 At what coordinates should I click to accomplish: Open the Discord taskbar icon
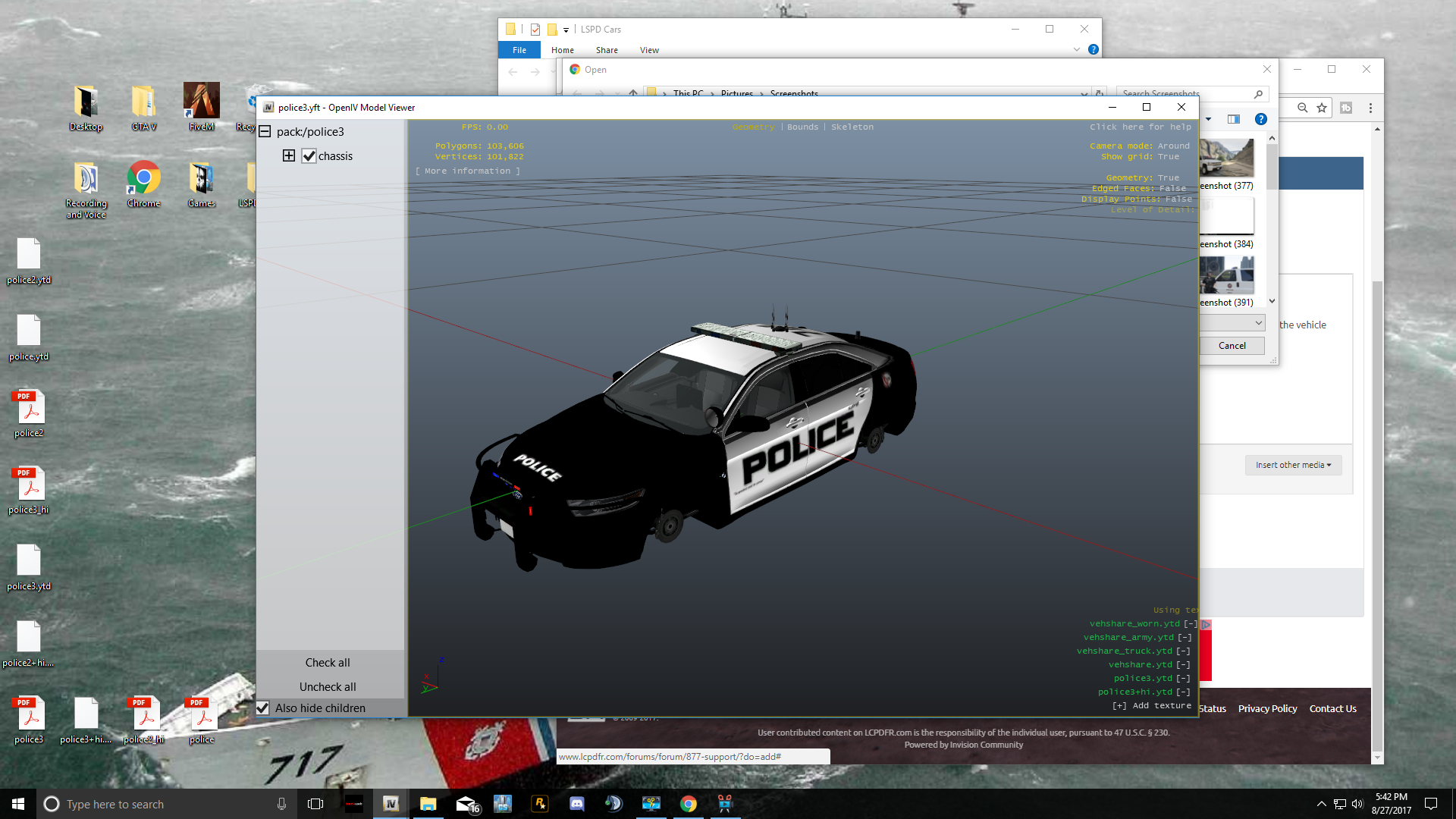(576, 804)
